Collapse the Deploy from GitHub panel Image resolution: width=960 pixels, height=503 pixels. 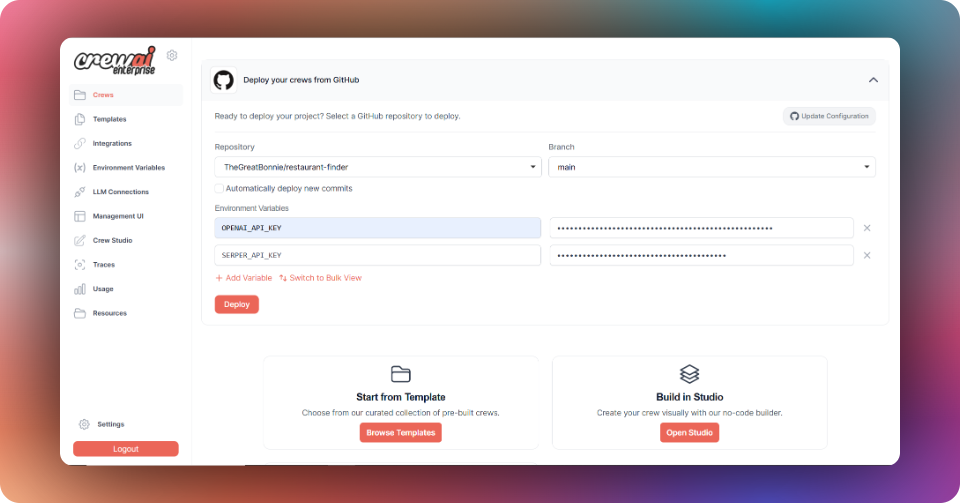pos(873,80)
